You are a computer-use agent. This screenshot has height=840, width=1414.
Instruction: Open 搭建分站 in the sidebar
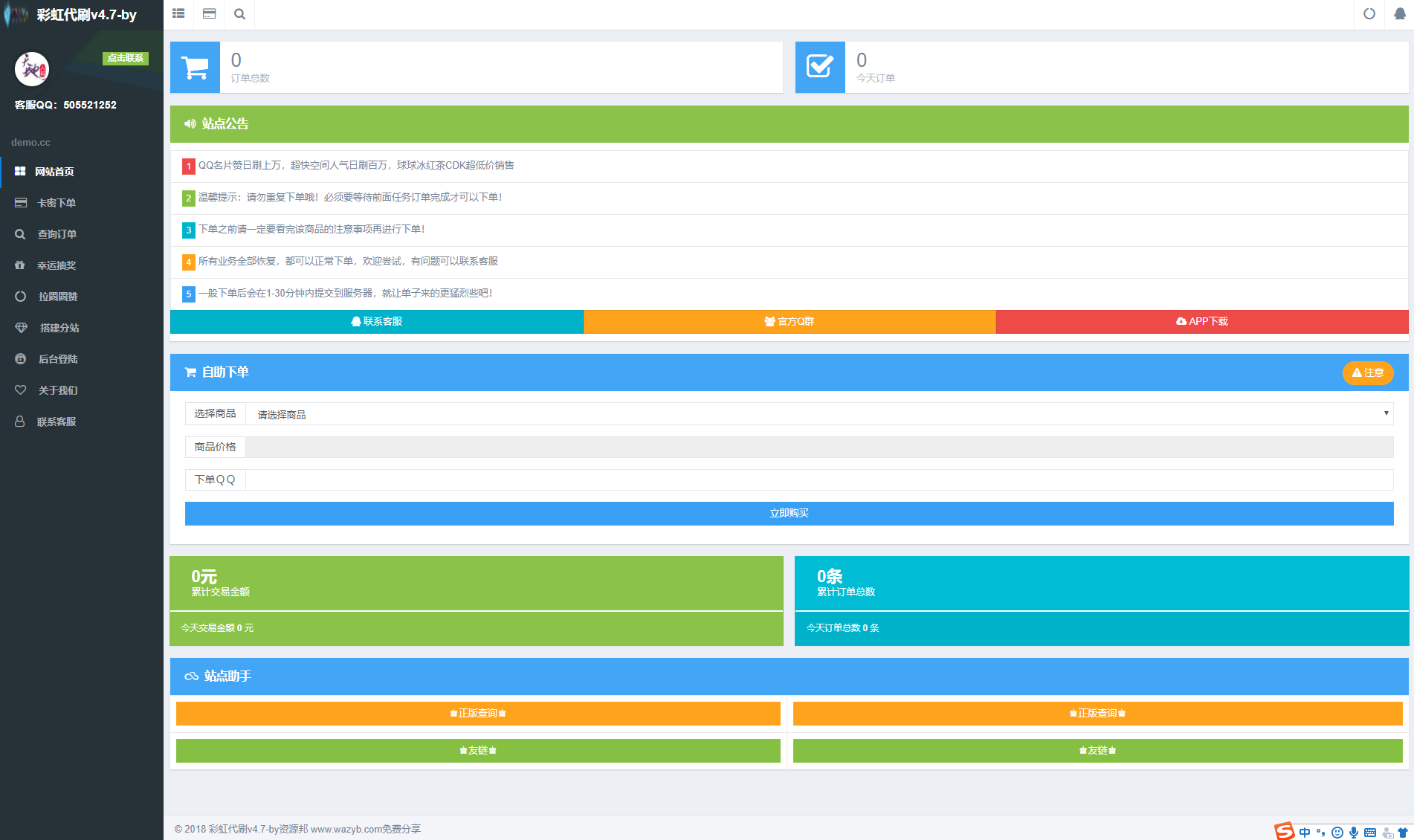[82, 328]
